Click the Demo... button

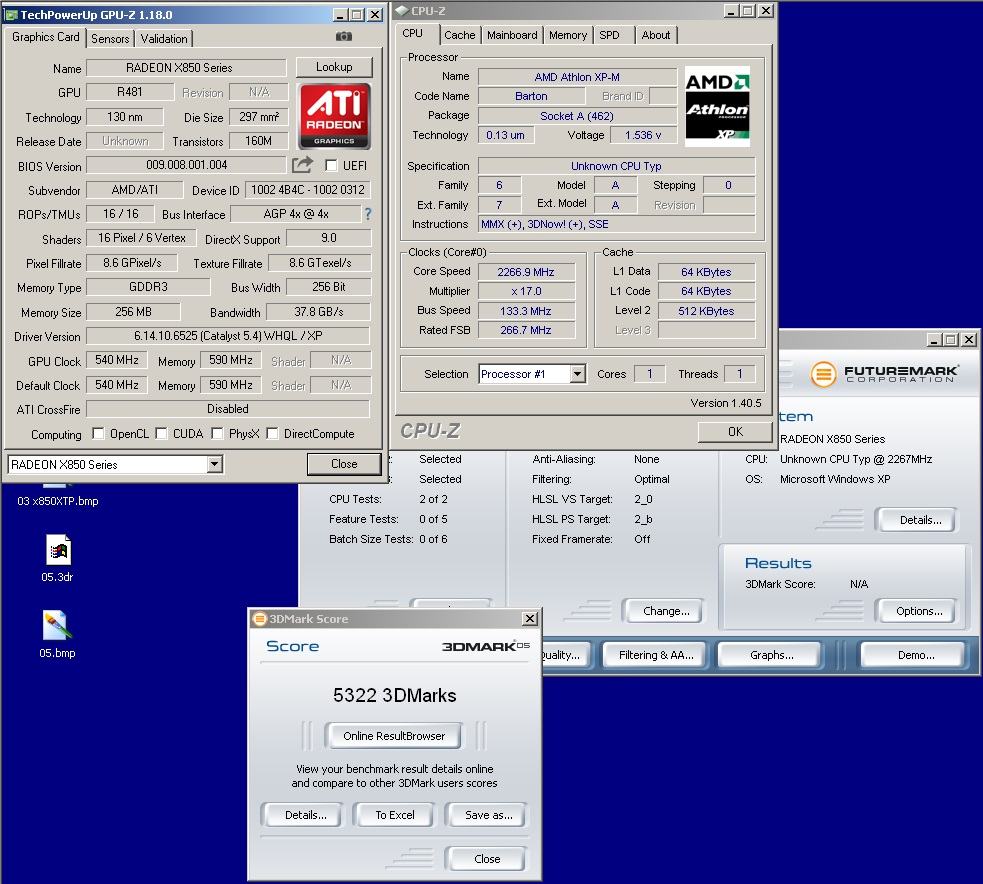pos(915,655)
